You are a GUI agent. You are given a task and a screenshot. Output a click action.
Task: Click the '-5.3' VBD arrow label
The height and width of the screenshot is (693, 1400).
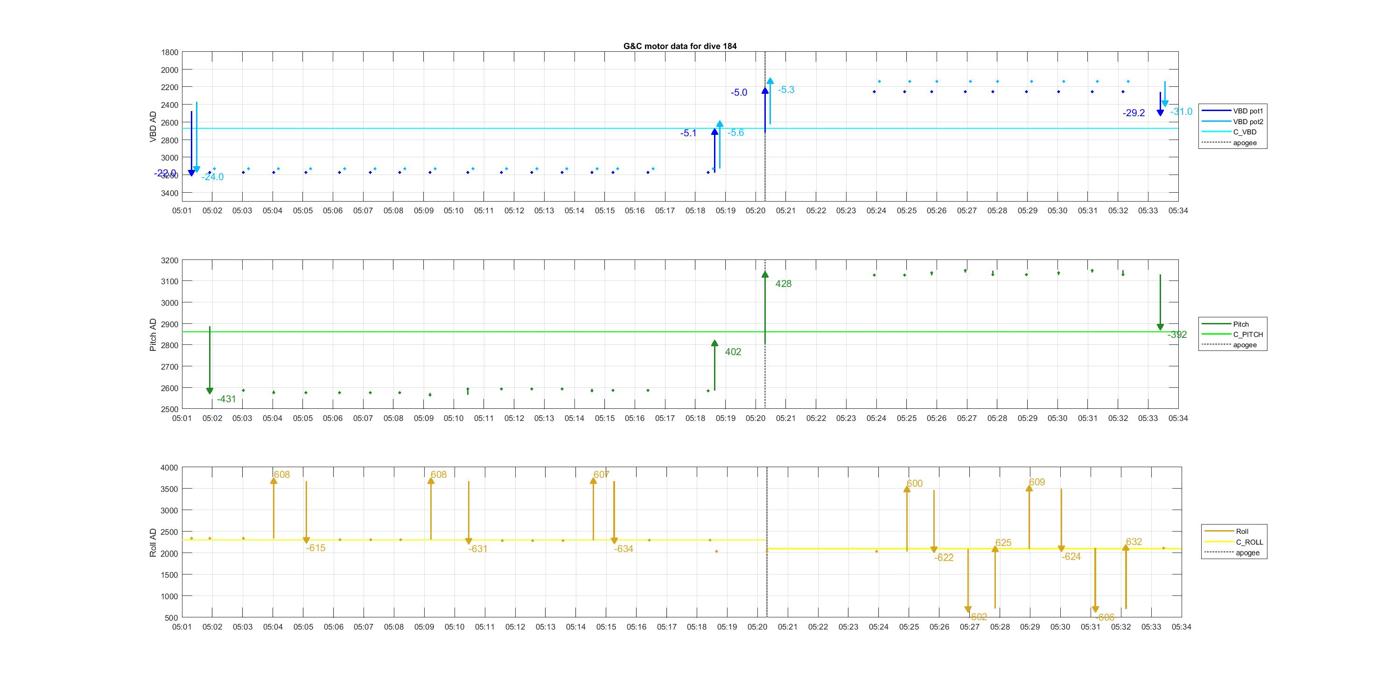pyautogui.click(x=786, y=90)
